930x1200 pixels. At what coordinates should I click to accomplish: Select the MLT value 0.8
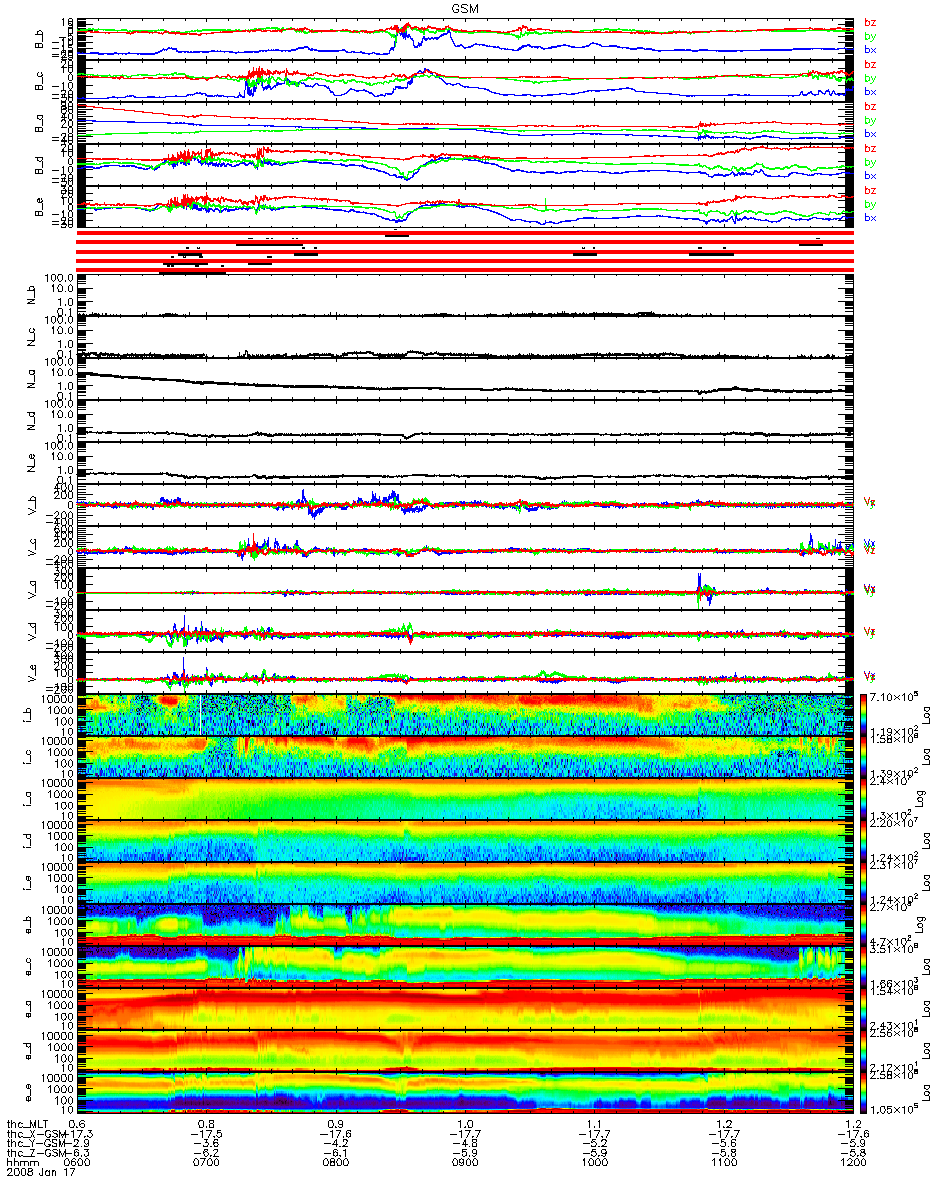[206, 1125]
